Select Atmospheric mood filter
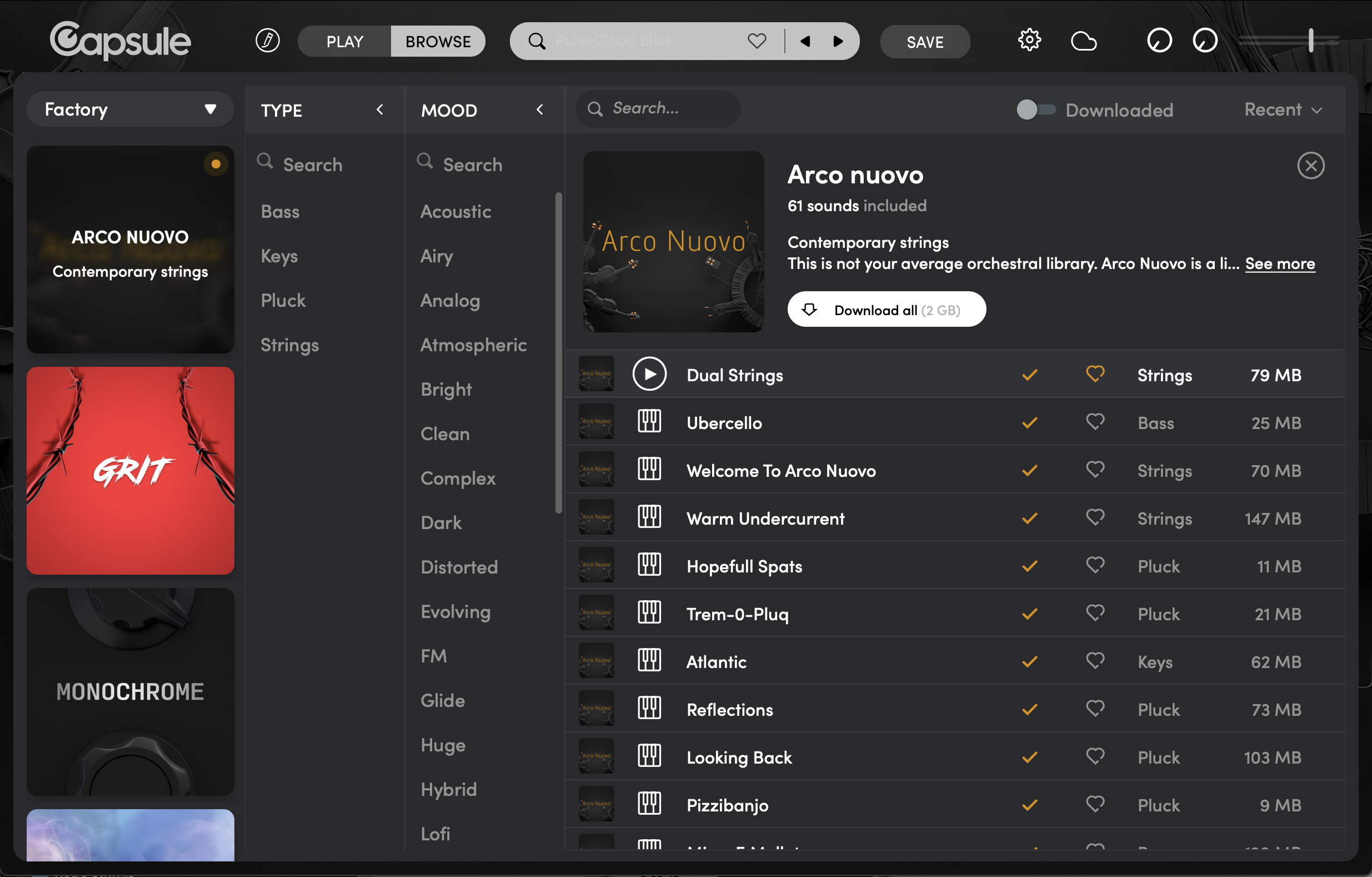1372x877 pixels. 473,345
